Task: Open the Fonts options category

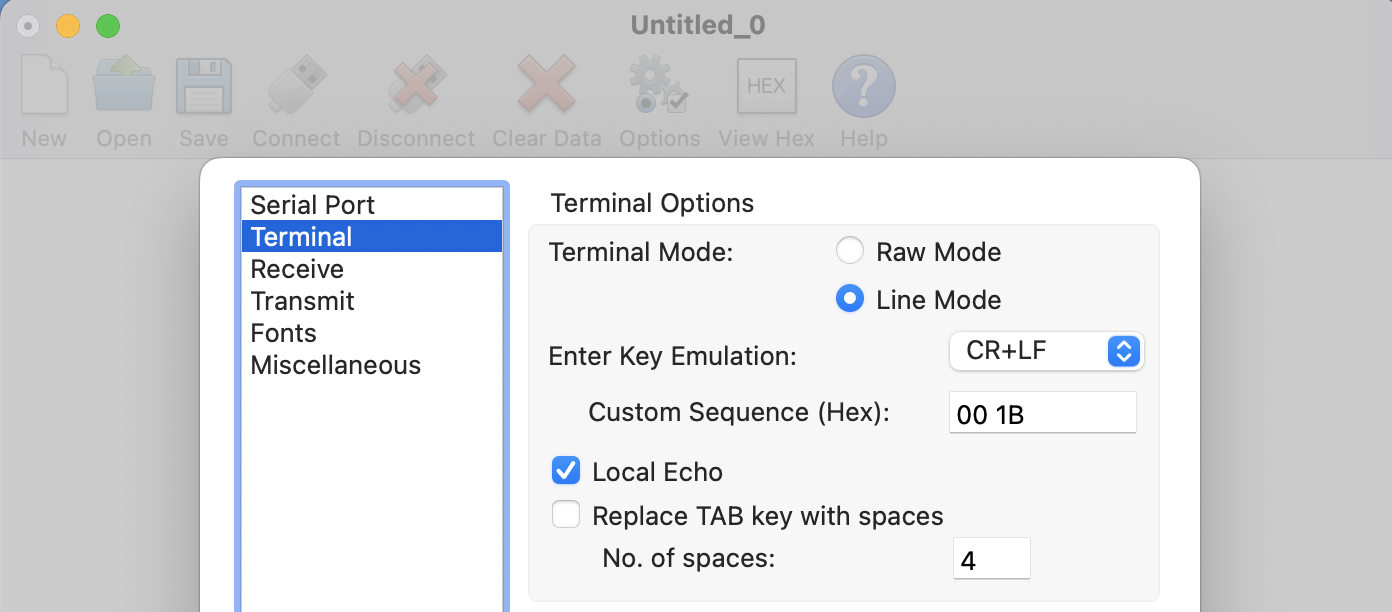Action: [283, 333]
